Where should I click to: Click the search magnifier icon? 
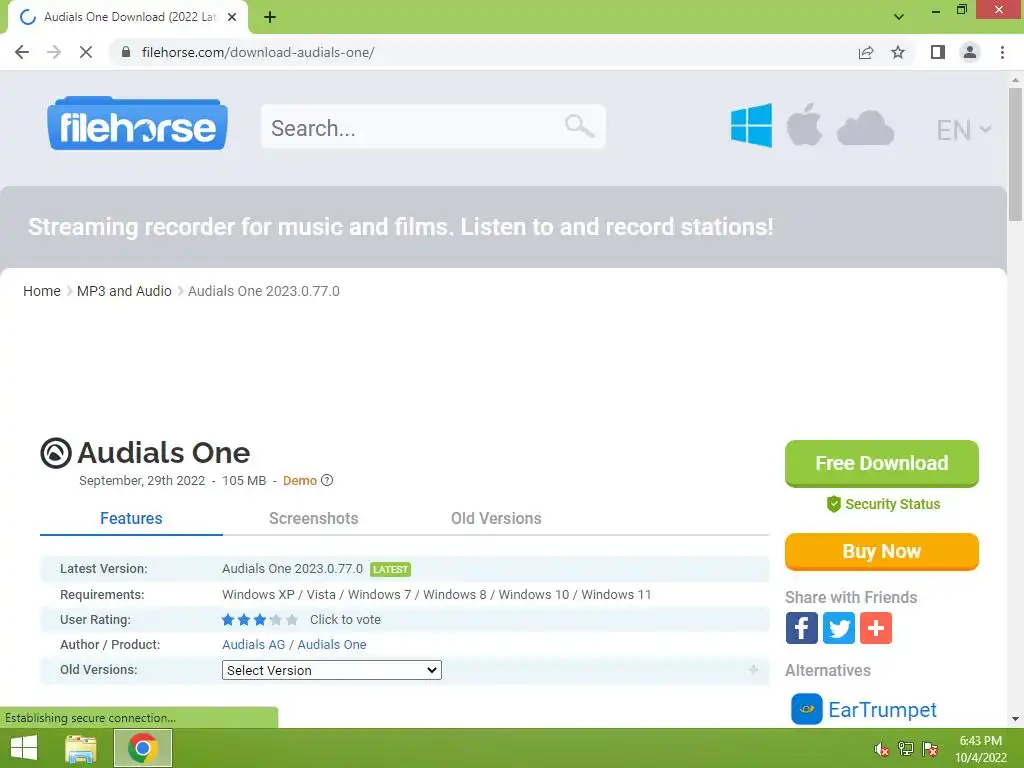579,125
